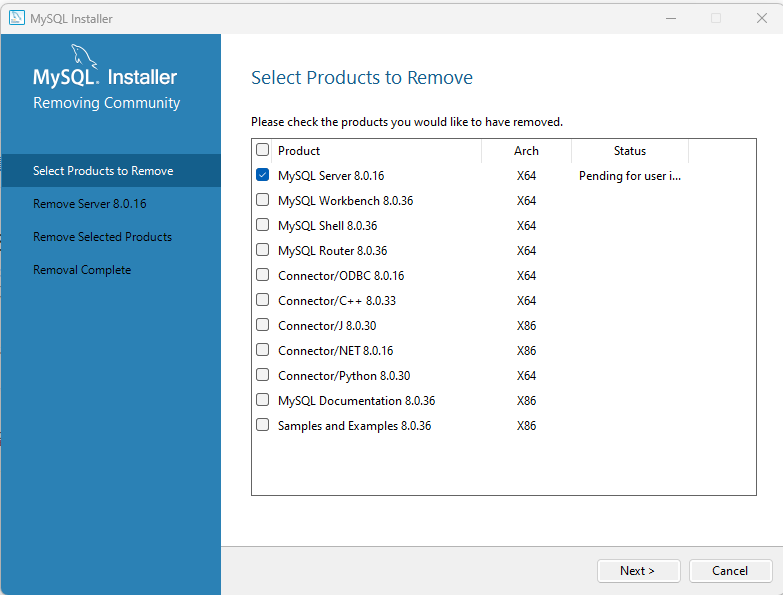Screen dimensions: 783x595
Task: Check the MySQL Router 8.0.36 checkbox
Action: (x=262, y=250)
